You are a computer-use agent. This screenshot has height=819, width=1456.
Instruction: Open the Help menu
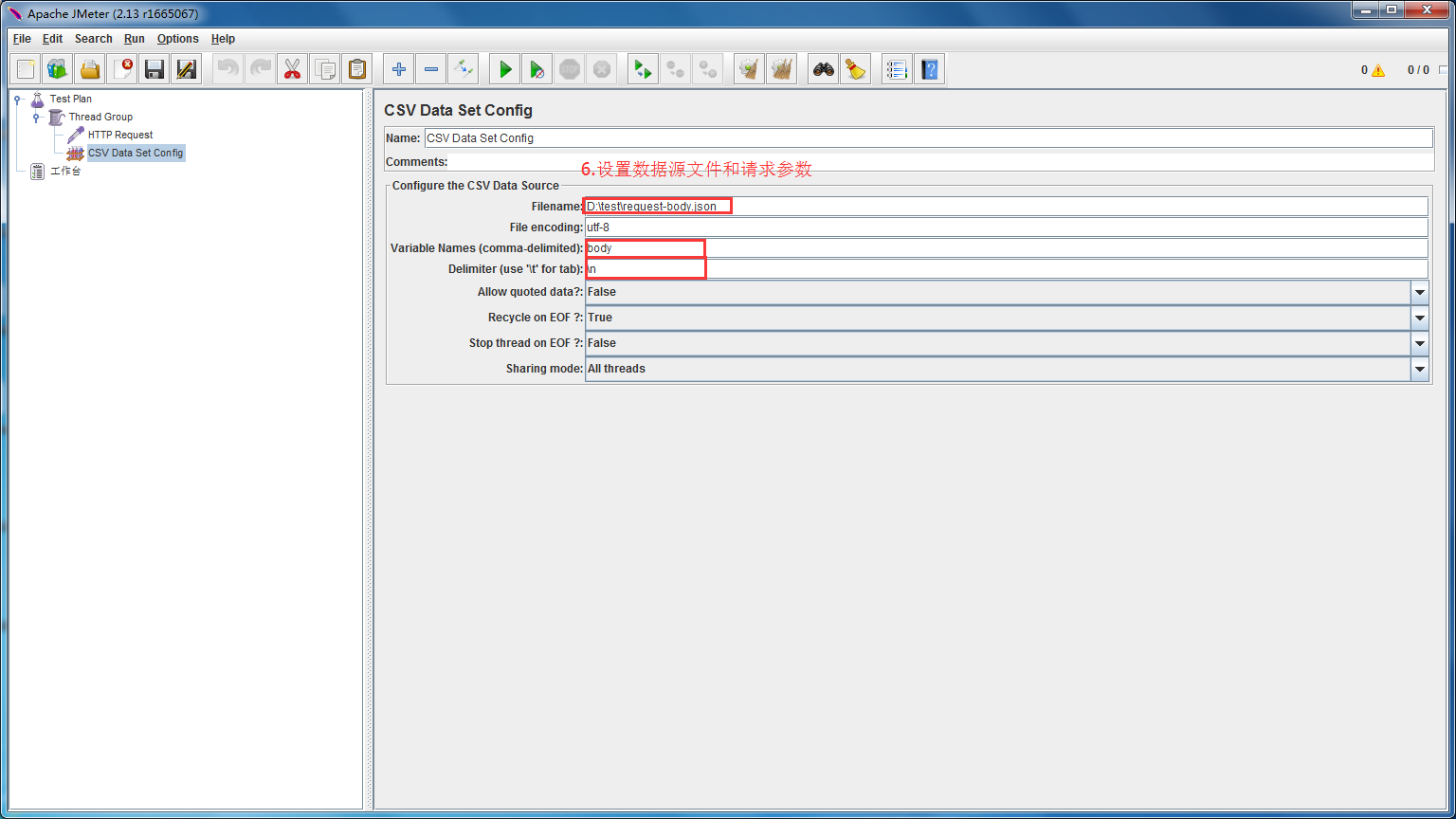pos(224,39)
